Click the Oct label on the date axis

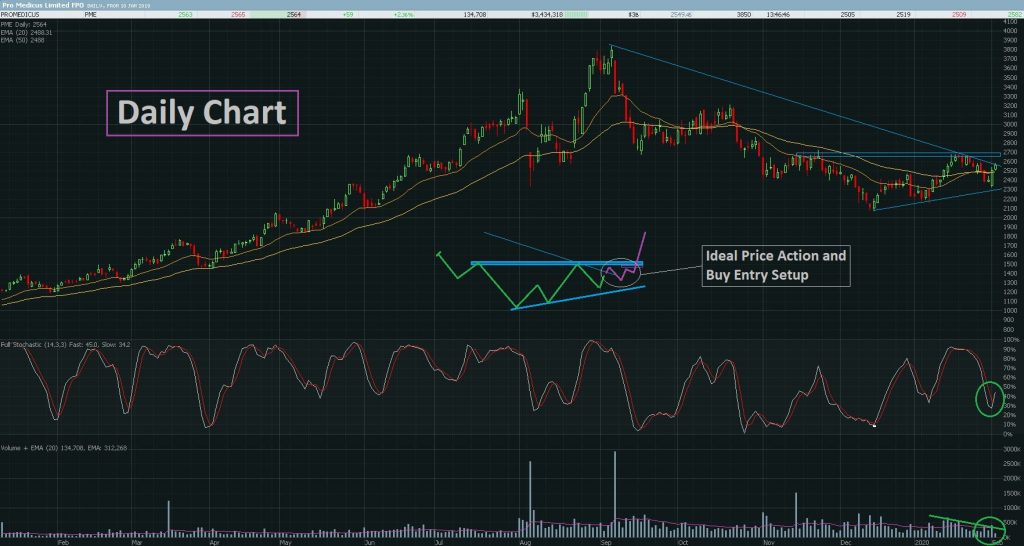(684, 542)
